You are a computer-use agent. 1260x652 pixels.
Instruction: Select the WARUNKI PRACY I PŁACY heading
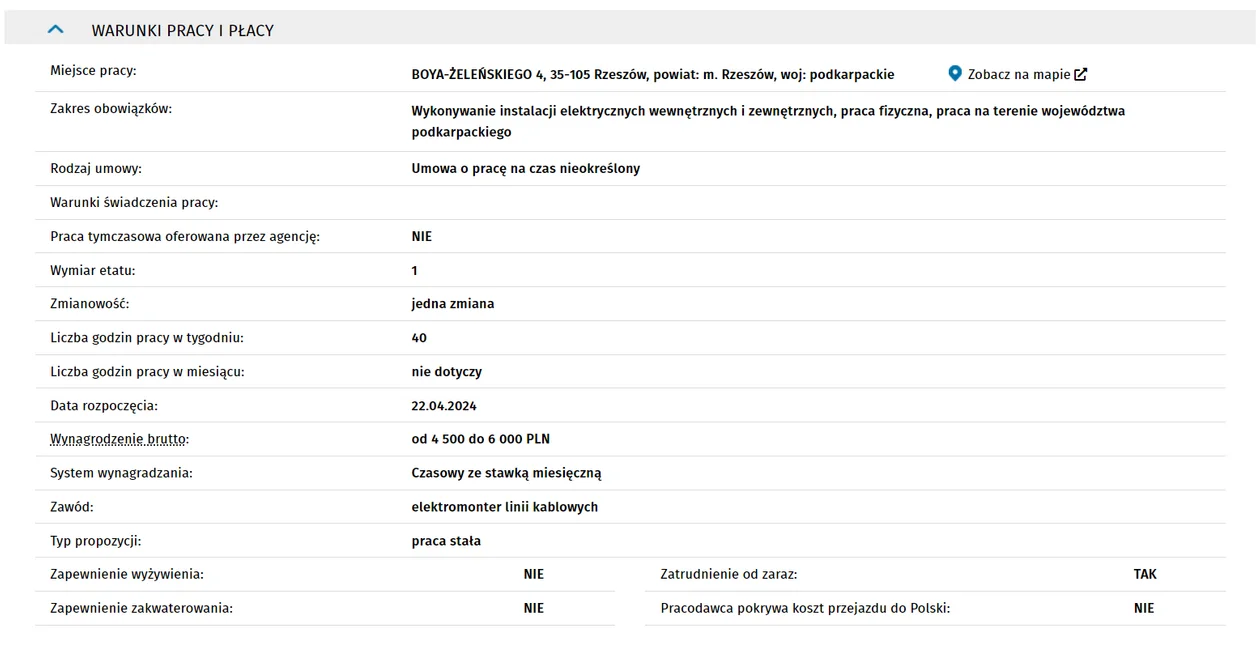[183, 30]
